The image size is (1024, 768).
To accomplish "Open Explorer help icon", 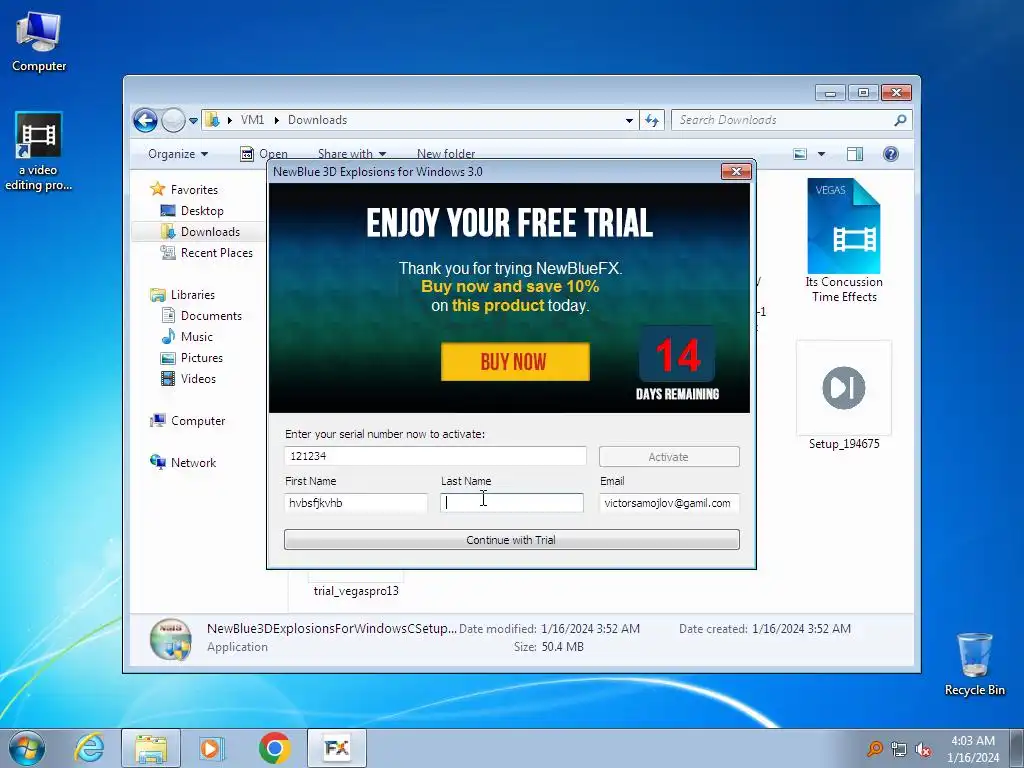I will click(x=891, y=154).
